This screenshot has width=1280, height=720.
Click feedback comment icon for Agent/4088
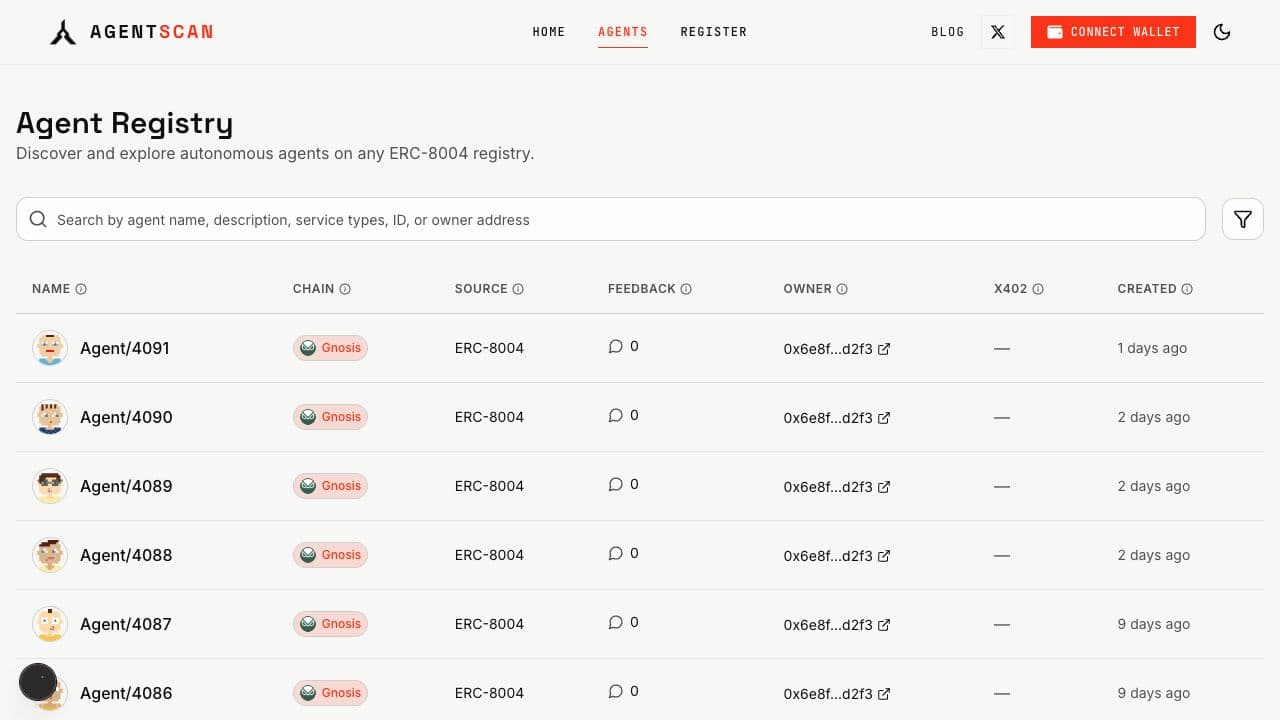point(615,553)
